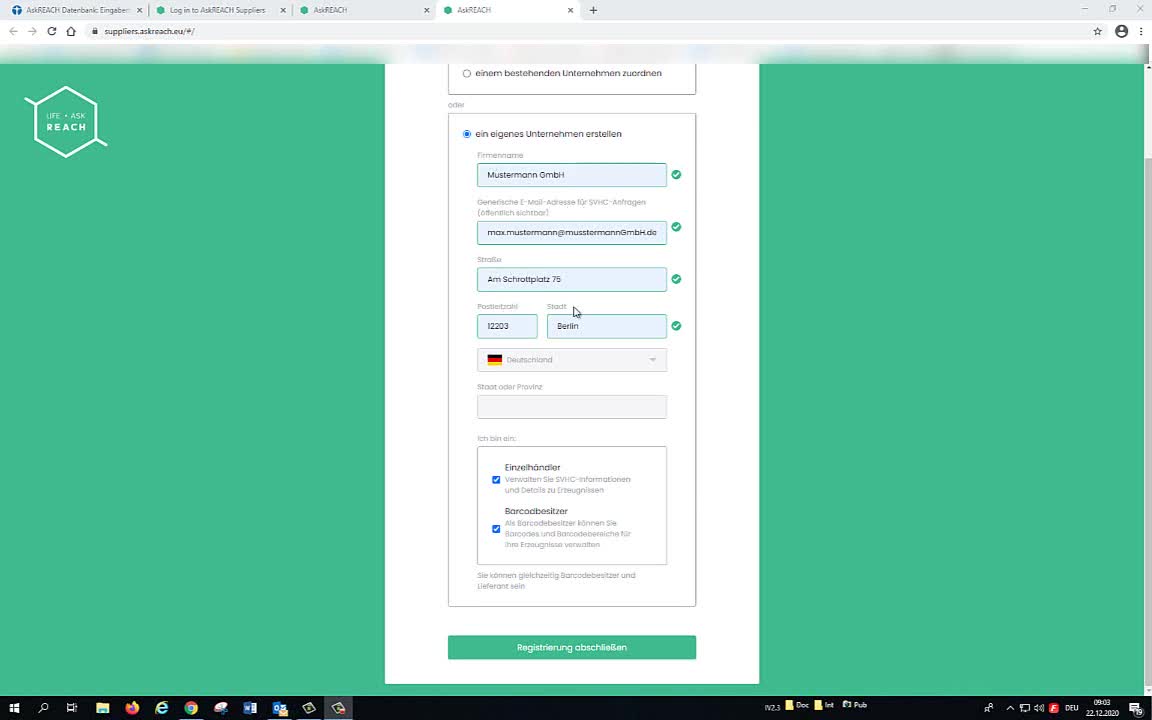Open the Chrome profile account icon
The width and height of the screenshot is (1152, 720).
[1121, 31]
